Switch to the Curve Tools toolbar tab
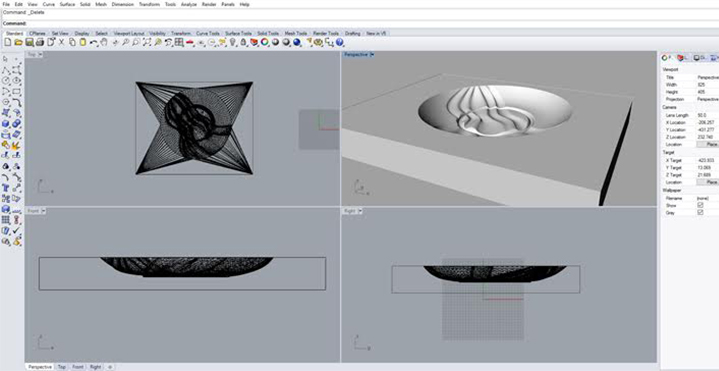This screenshot has height=371, width=719. [208, 33]
